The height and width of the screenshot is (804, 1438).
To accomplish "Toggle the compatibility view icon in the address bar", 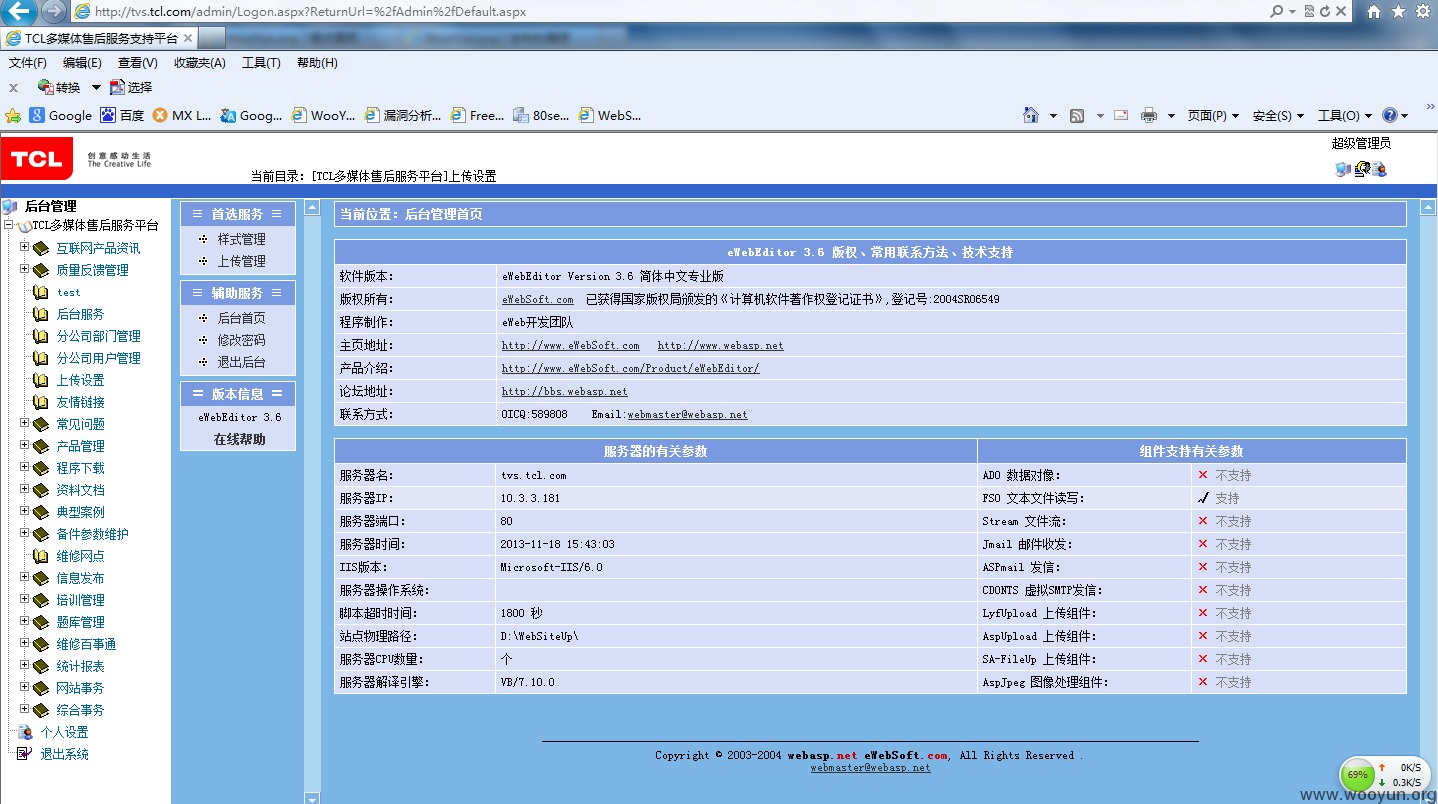I will point(1309,11).
